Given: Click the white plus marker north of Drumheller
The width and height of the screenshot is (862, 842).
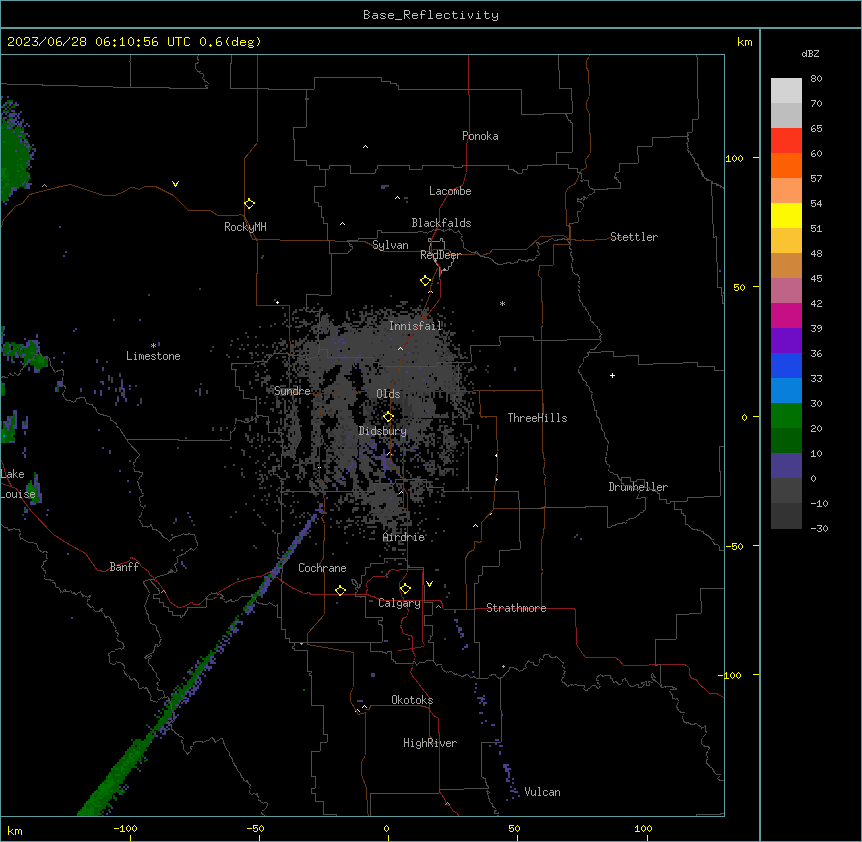Looking at the screenshot, I should tap(612, 375).
